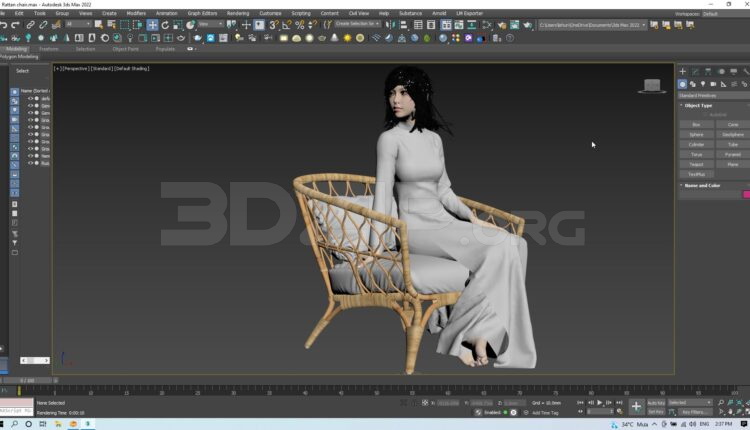Open the Scene Explorer toolbar icon
The width and height of the screenshot is (750, 430).
tap(418, 25)
